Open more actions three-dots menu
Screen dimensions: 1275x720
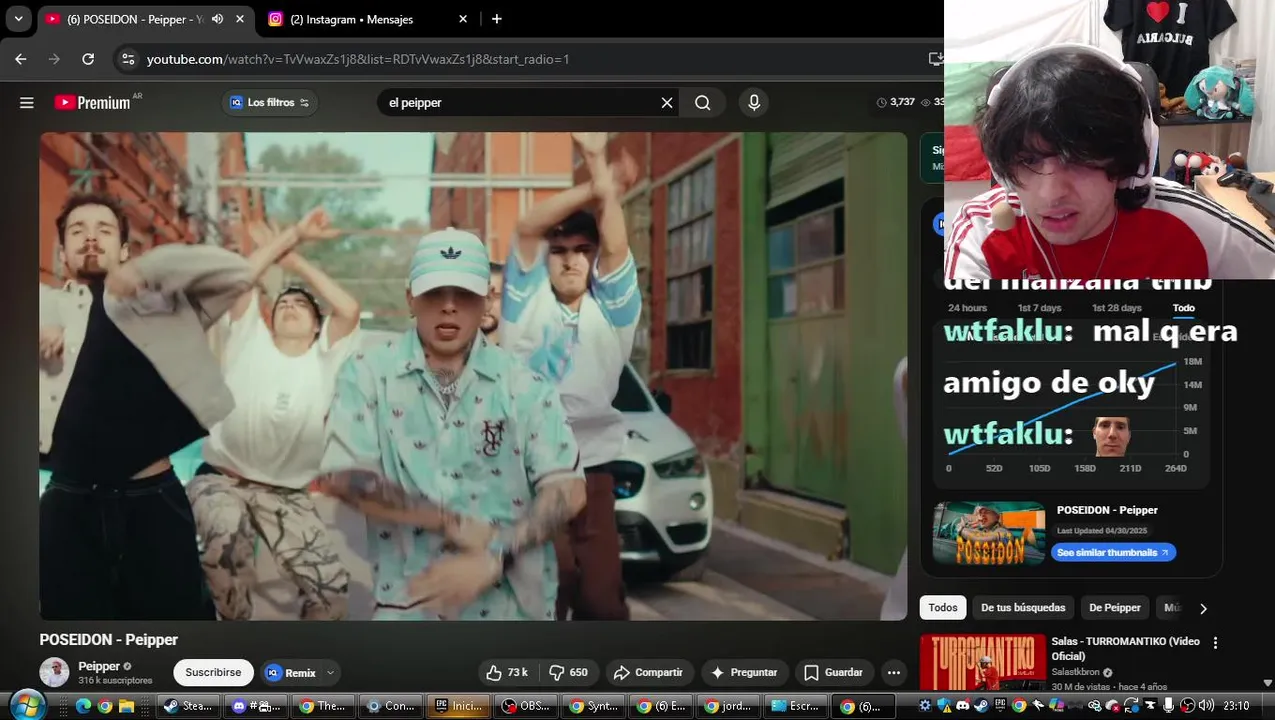(894, 672)
